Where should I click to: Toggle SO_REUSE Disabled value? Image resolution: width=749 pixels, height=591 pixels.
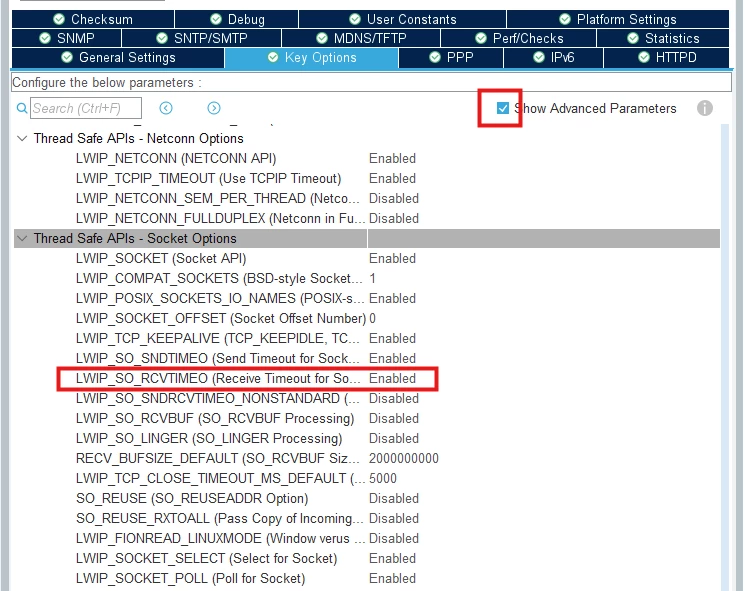394,498
